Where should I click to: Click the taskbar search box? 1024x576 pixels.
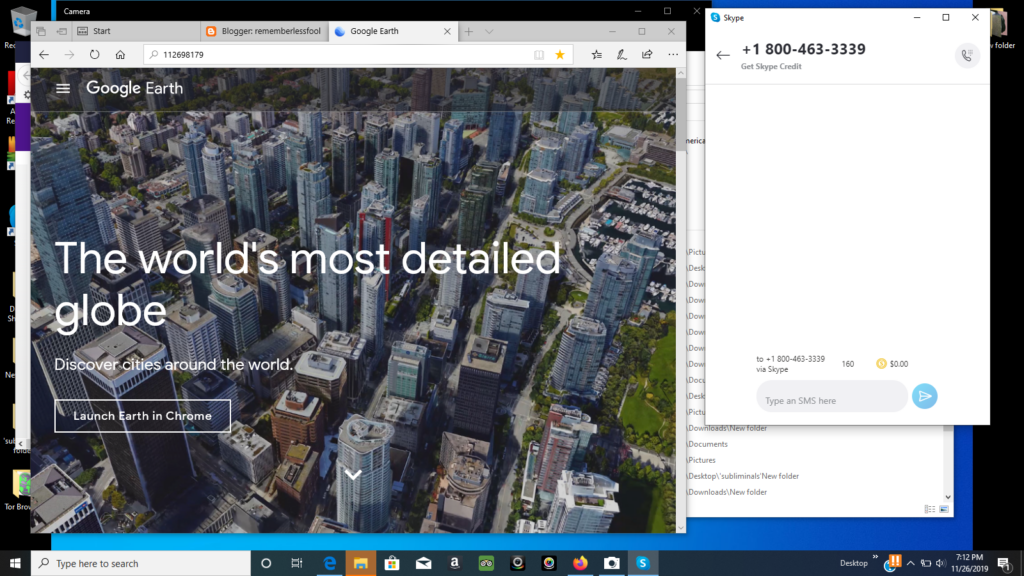pos(140,563)
